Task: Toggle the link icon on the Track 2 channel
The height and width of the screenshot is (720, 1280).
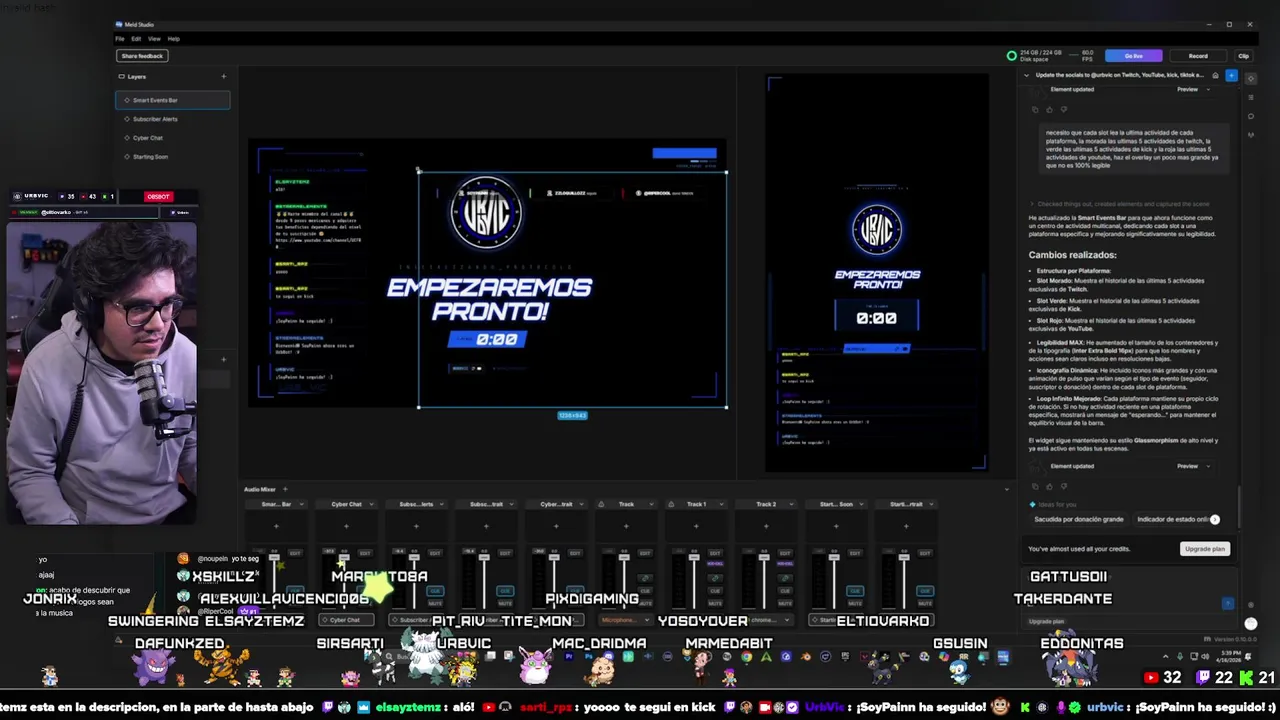Action: point(785,578)
